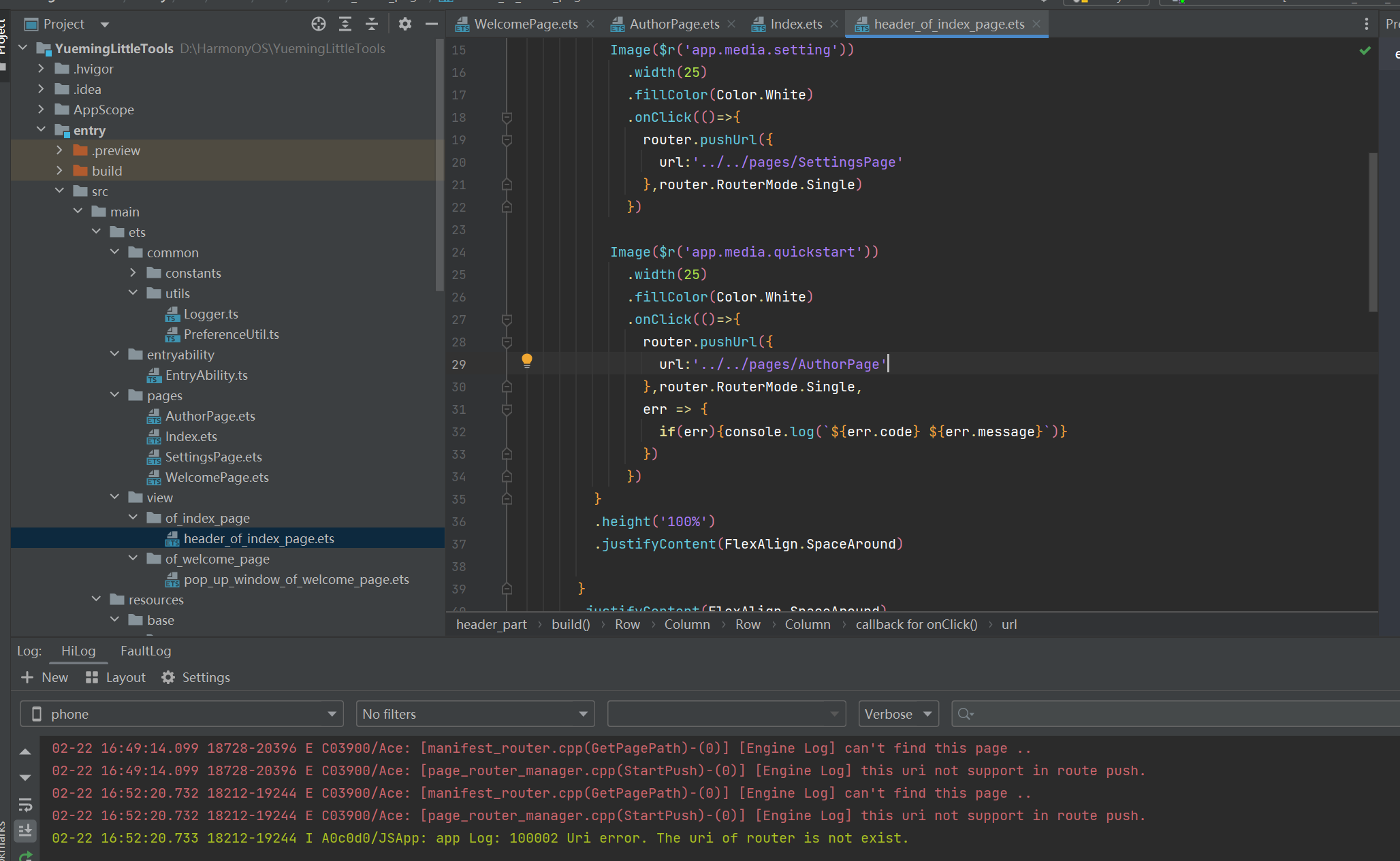Close the AuthorPage.ets tab
The image size is (1400, 861).
(731, 24)
